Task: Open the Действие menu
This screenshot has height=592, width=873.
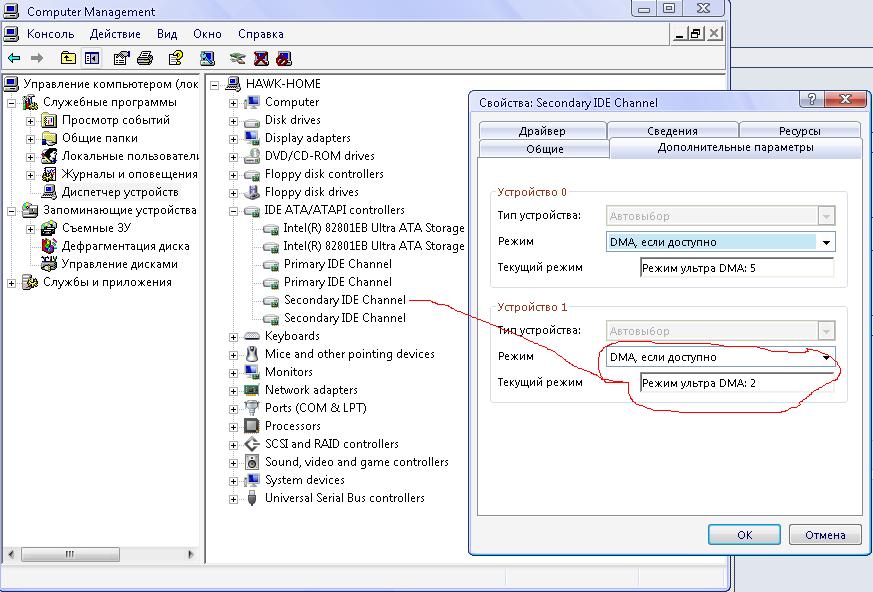Action: pos(115,34)
